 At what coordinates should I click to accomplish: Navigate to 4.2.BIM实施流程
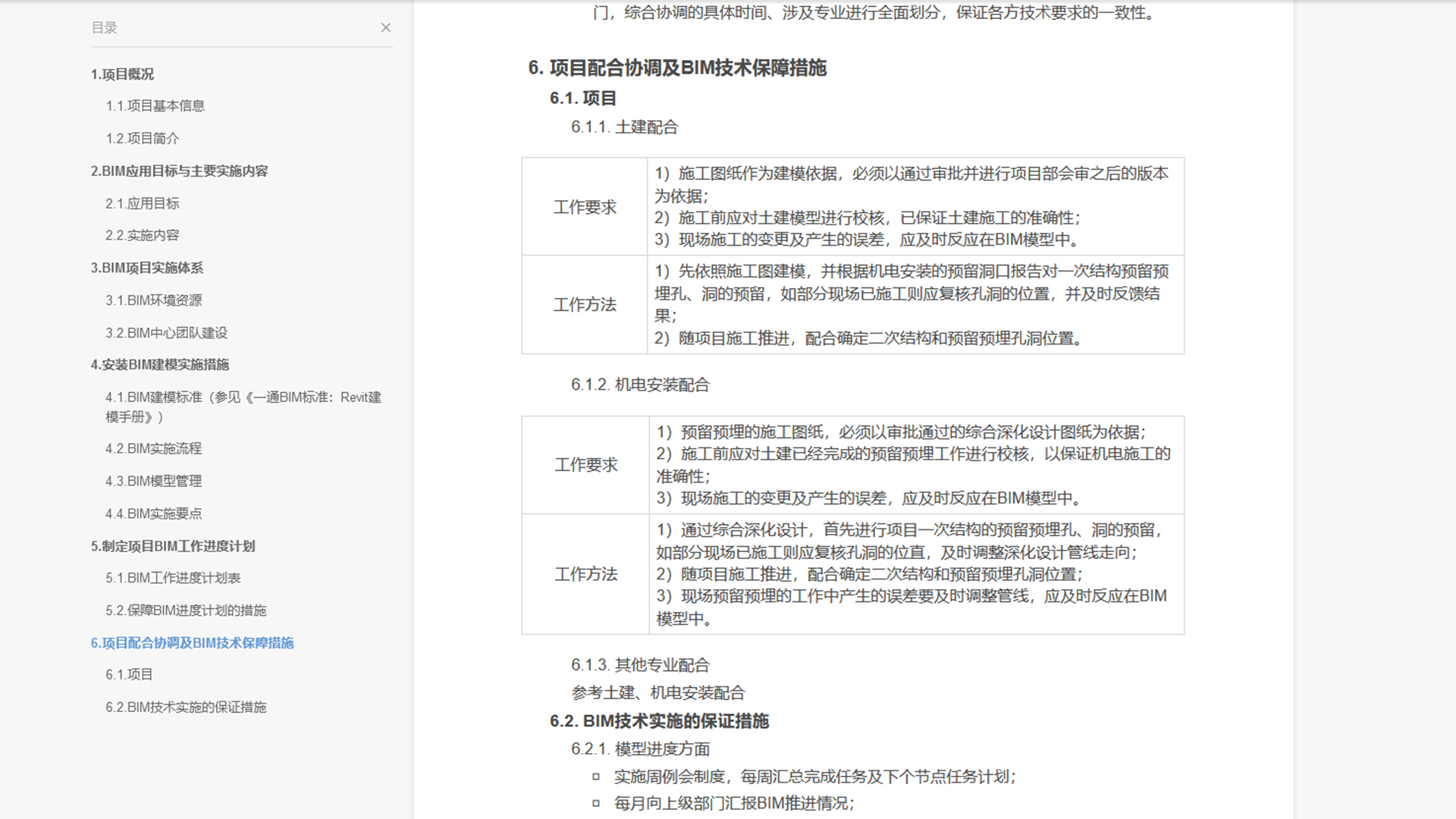click(x=154, y=449)
